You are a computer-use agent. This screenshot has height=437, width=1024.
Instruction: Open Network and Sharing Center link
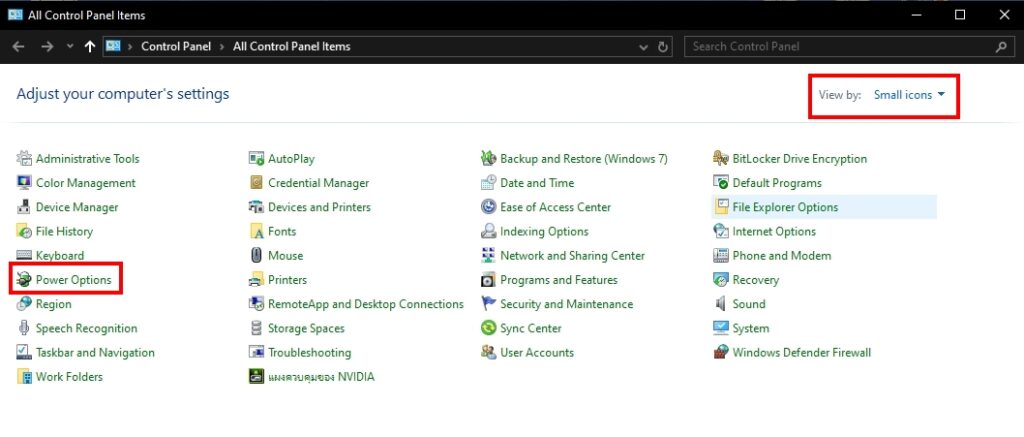[x=572, y=256]
